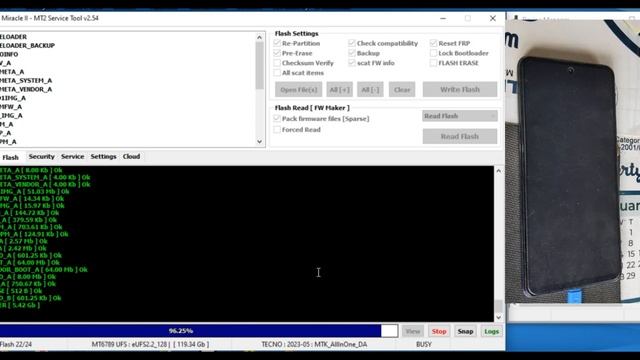The width and height of the screenshot is (640, 360).
Task: Switch to the Flash tab
Action: (x=11, y=157)
